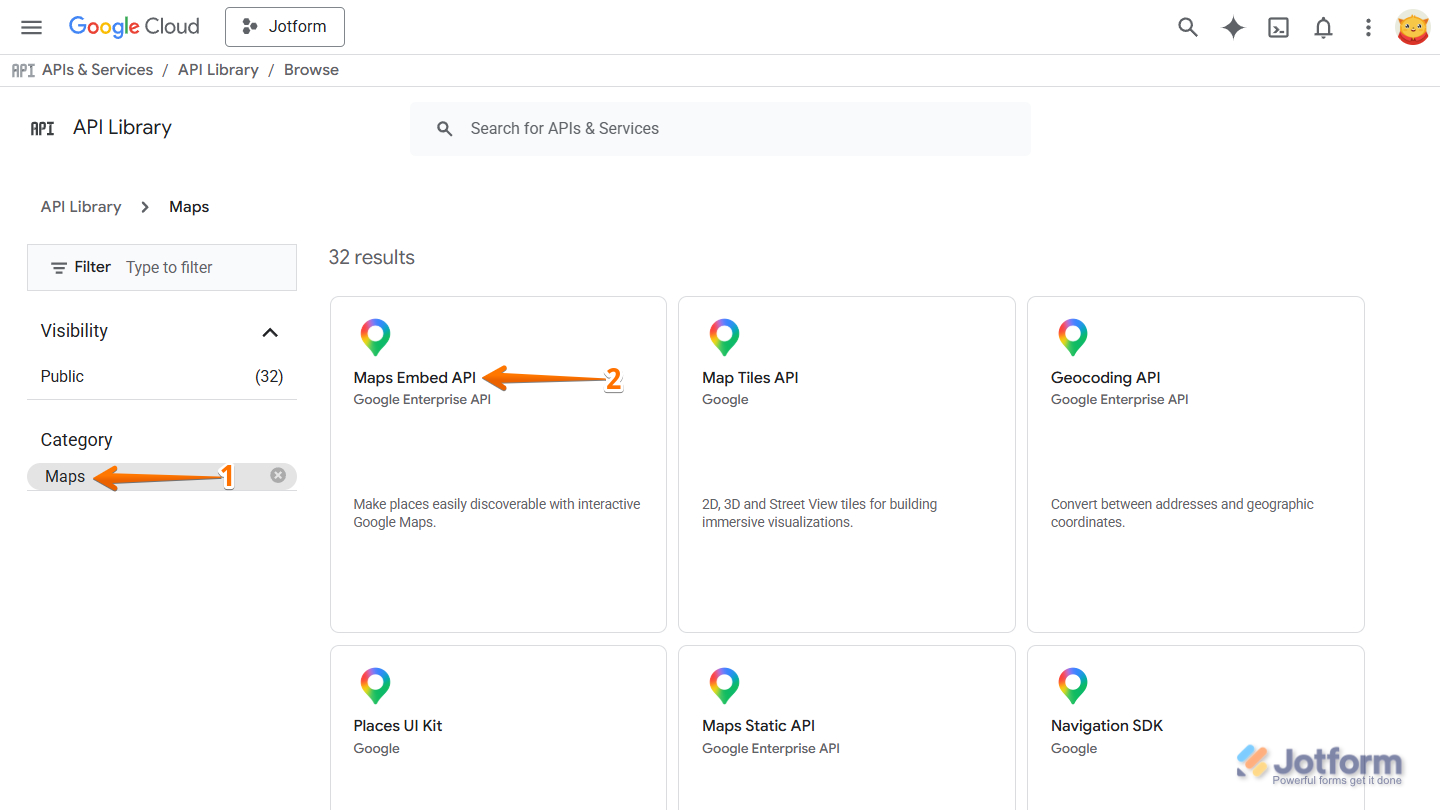Screen dimensions: 1440x810
Task: Open the navigation hamburger menu
Action: click(31, 27)
